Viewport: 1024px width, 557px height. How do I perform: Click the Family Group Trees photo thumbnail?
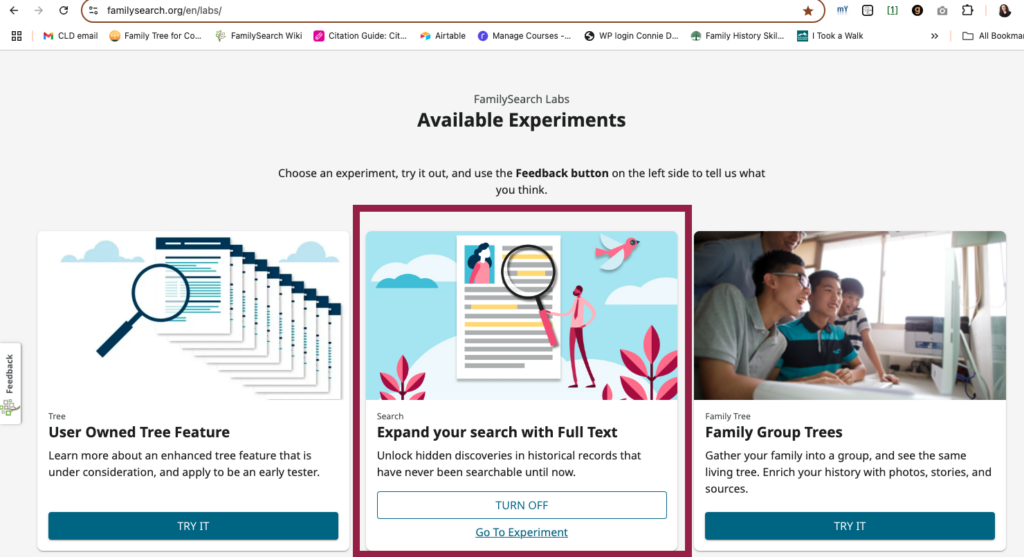click(x=850, y=315)
